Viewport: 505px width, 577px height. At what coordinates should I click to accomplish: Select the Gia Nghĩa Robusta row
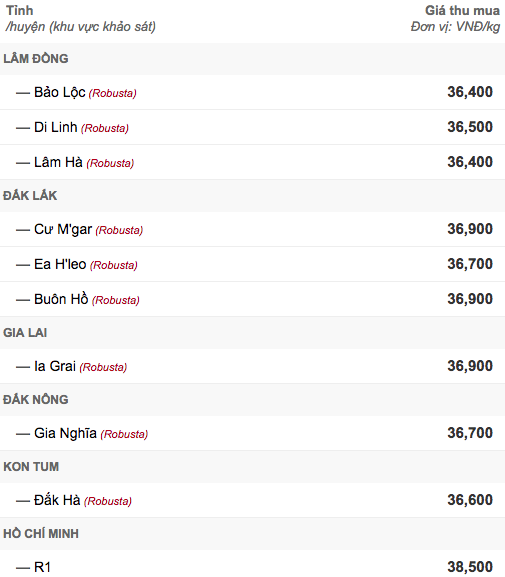(252, 433)
